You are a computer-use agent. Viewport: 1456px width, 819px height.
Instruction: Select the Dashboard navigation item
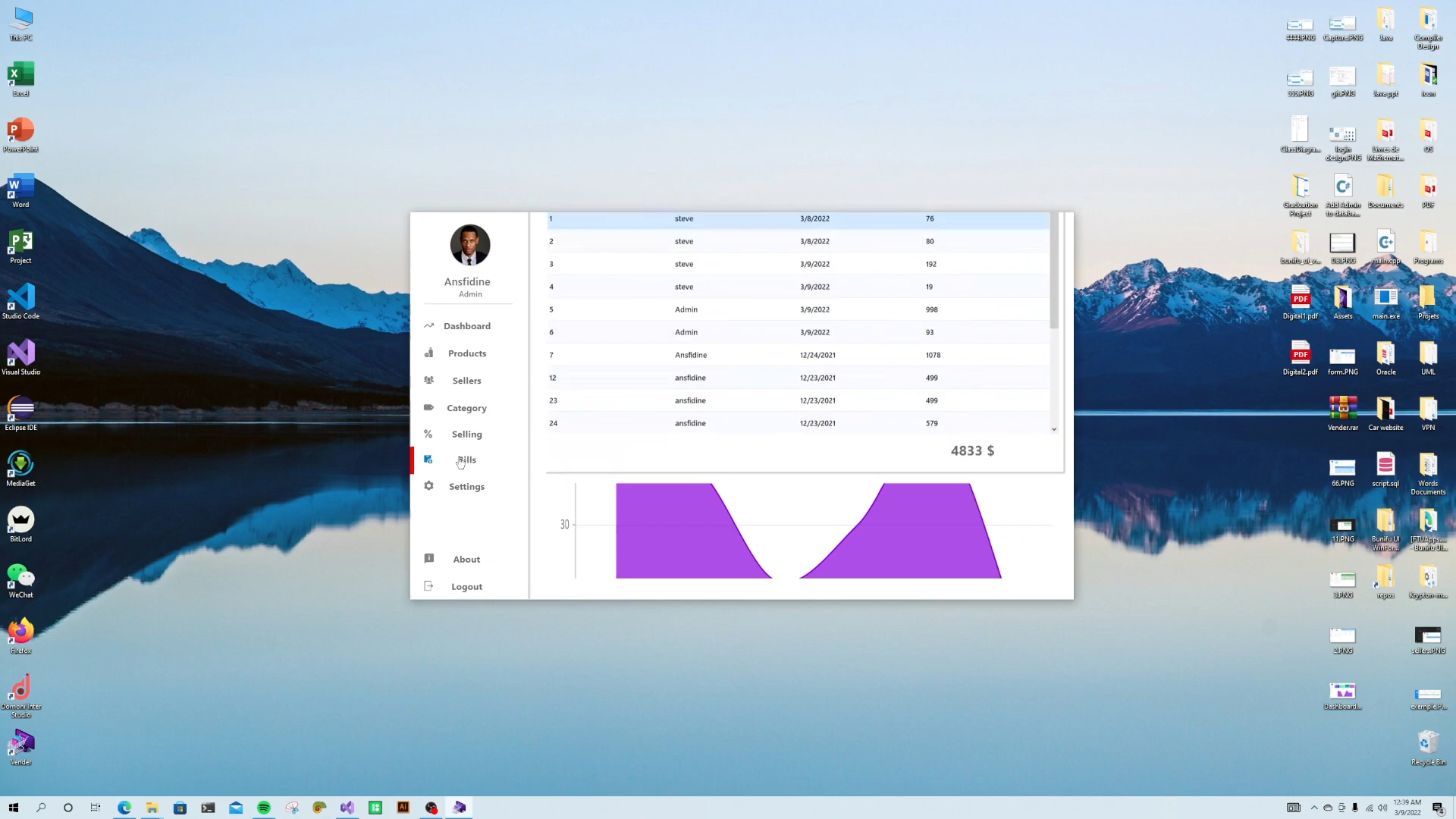pyautogui.click(x=466, y=325)
